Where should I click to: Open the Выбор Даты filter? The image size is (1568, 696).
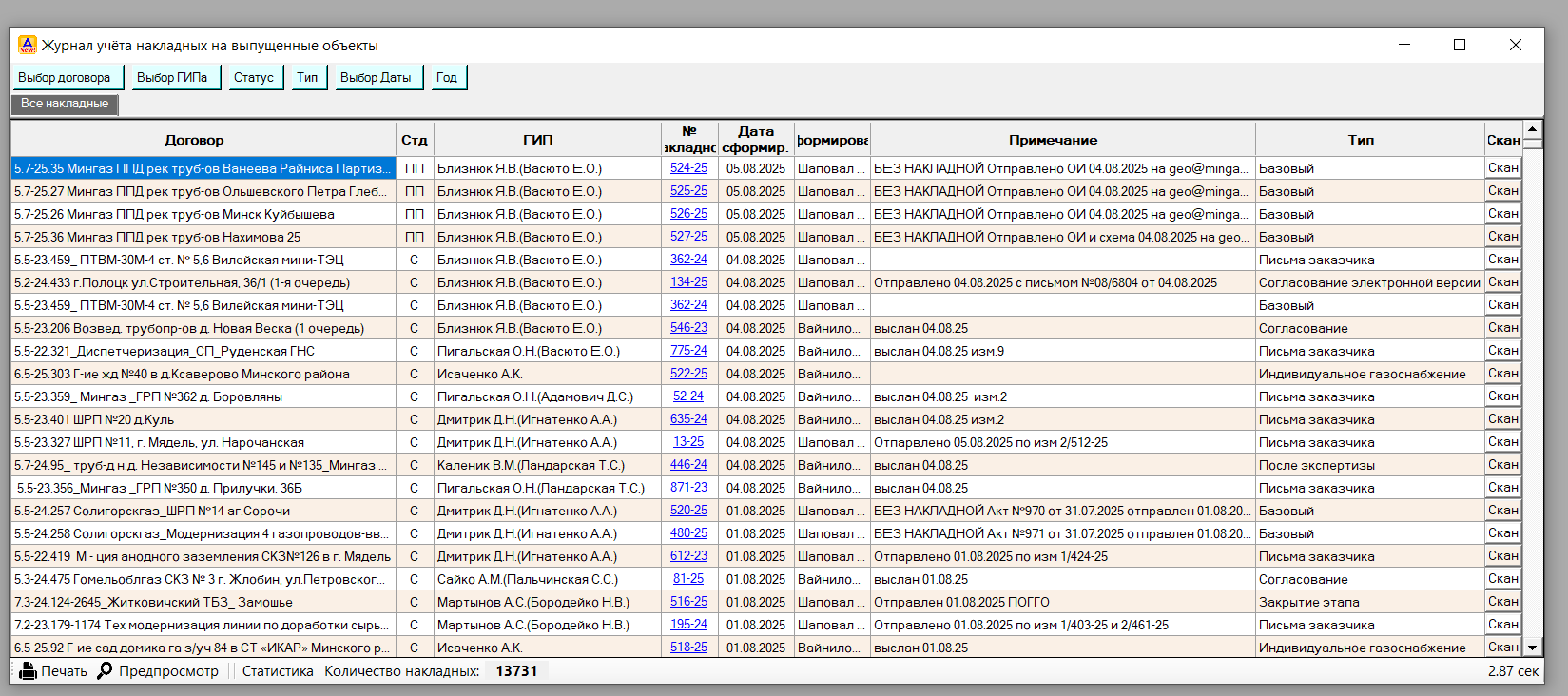376,78
